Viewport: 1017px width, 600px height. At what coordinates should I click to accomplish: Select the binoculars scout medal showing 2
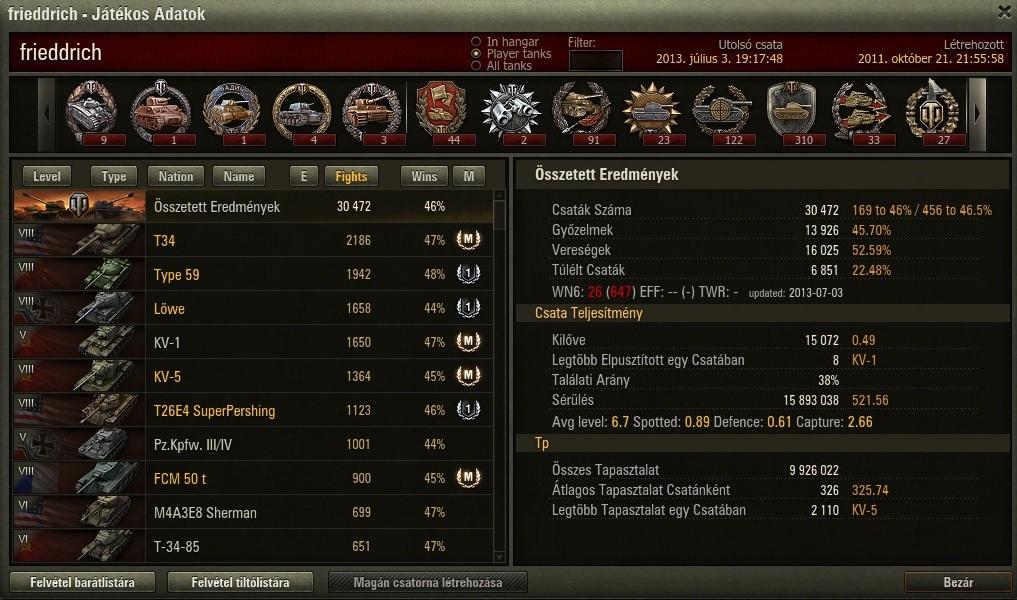[511, 112]
